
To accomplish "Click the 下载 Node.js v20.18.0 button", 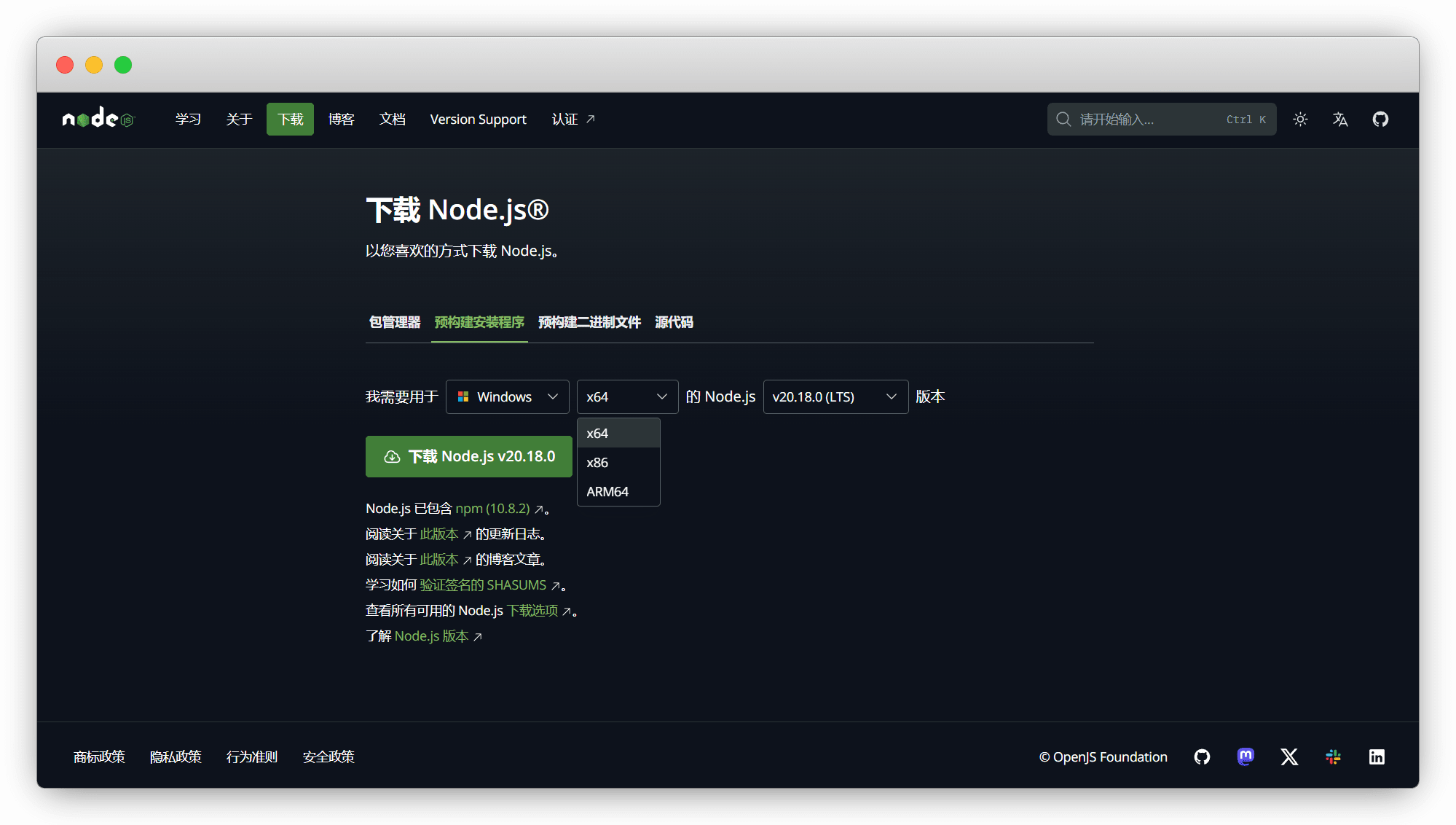I will [x=468, y=456].
